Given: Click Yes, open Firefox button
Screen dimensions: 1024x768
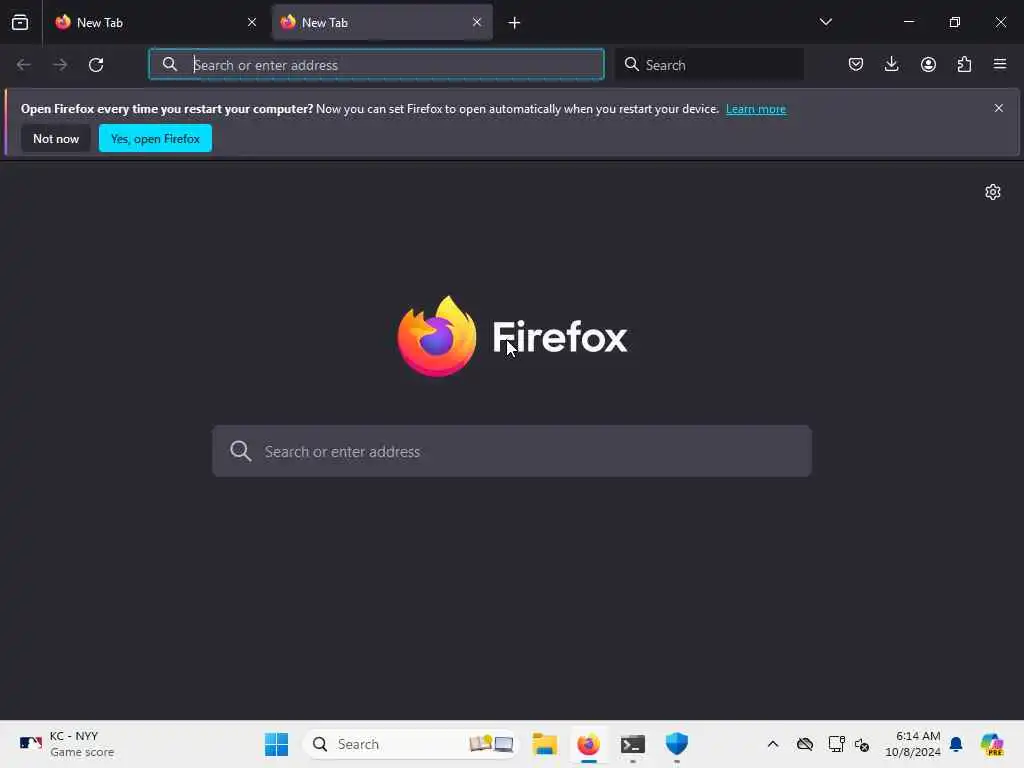Looking at the screenshot, I should click(x=155, y=138).
